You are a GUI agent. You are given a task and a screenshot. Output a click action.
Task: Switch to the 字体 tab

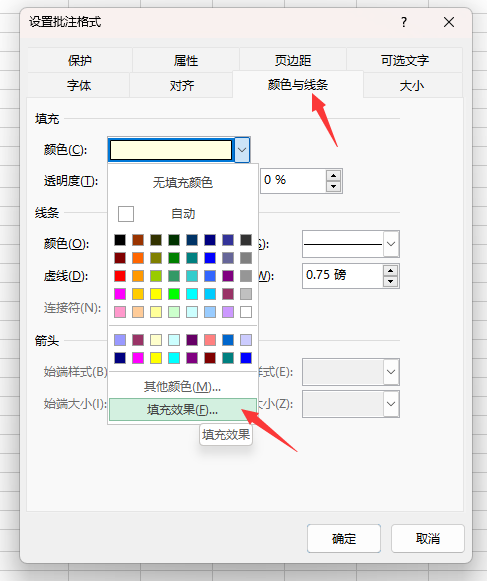coord(79,86)
